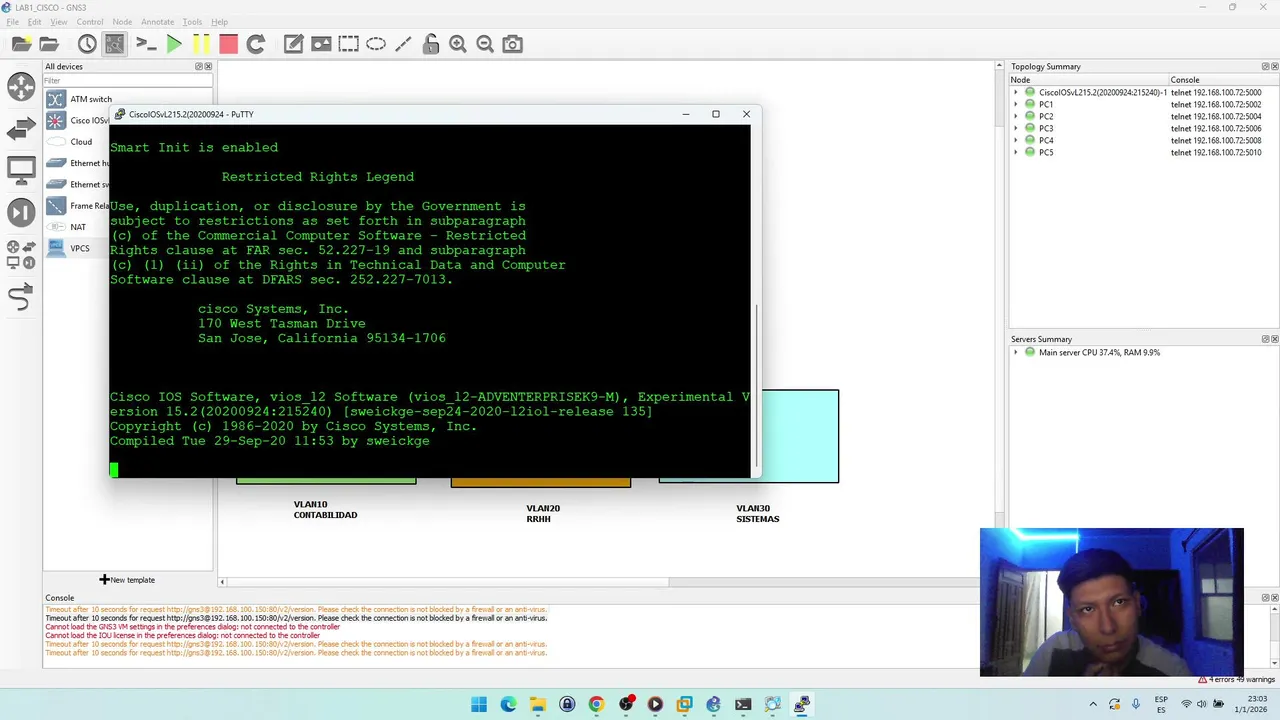This screenshot has width=1280, height=720.
Task: Select the Draw line tool
Action: tap(403, 44)
